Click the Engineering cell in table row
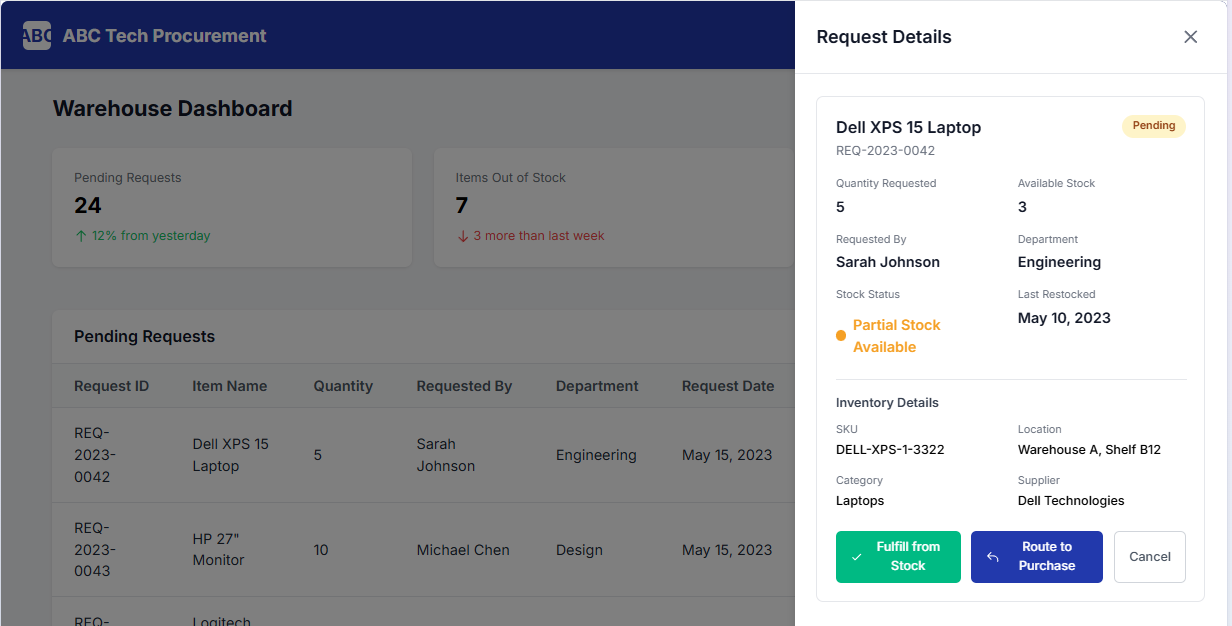Image resolution: width=1232 pixels, height=626 pixels. coord(596,455)
